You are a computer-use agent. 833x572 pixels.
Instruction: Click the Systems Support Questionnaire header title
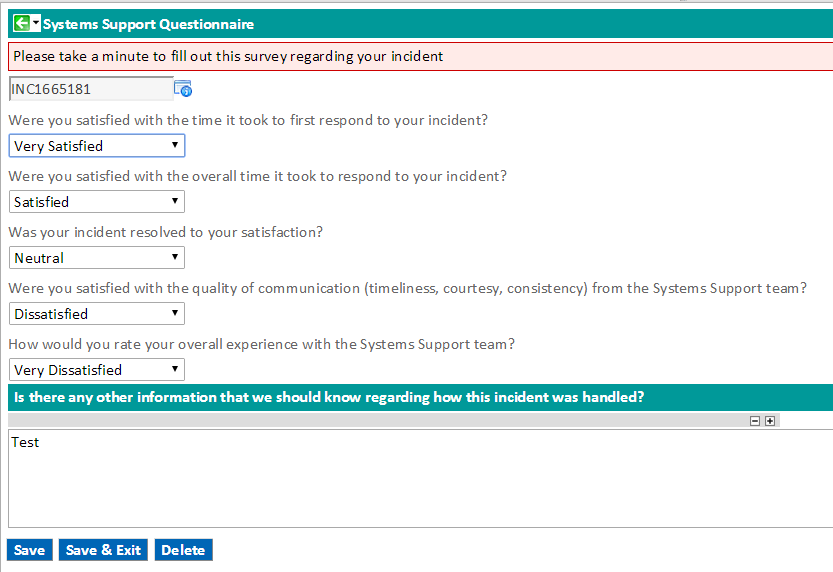tap(148, 24)
